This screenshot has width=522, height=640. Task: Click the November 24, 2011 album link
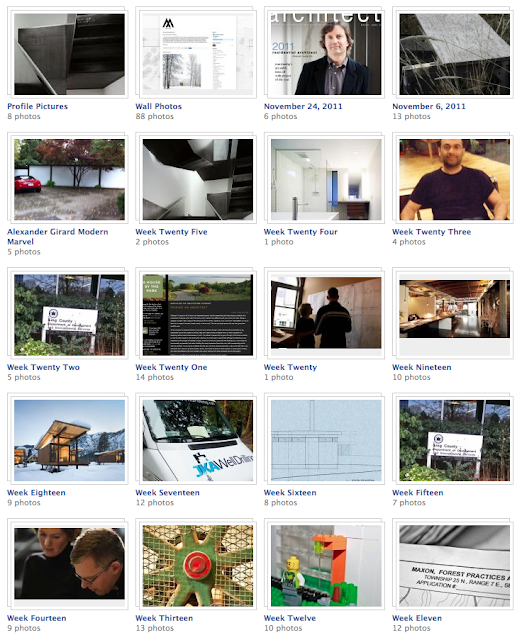(303, 106)
